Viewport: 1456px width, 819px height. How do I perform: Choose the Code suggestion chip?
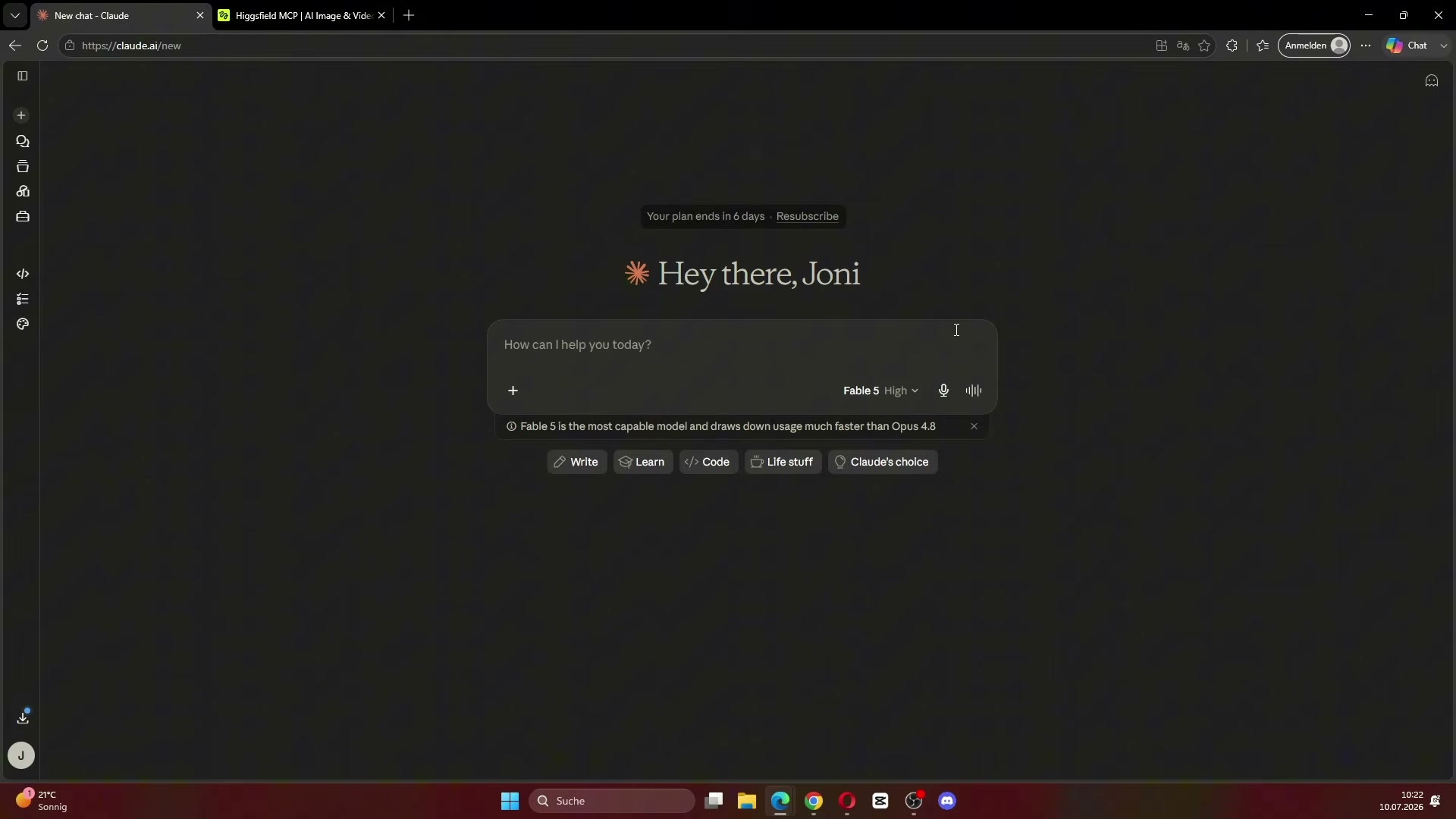(708, 462)
